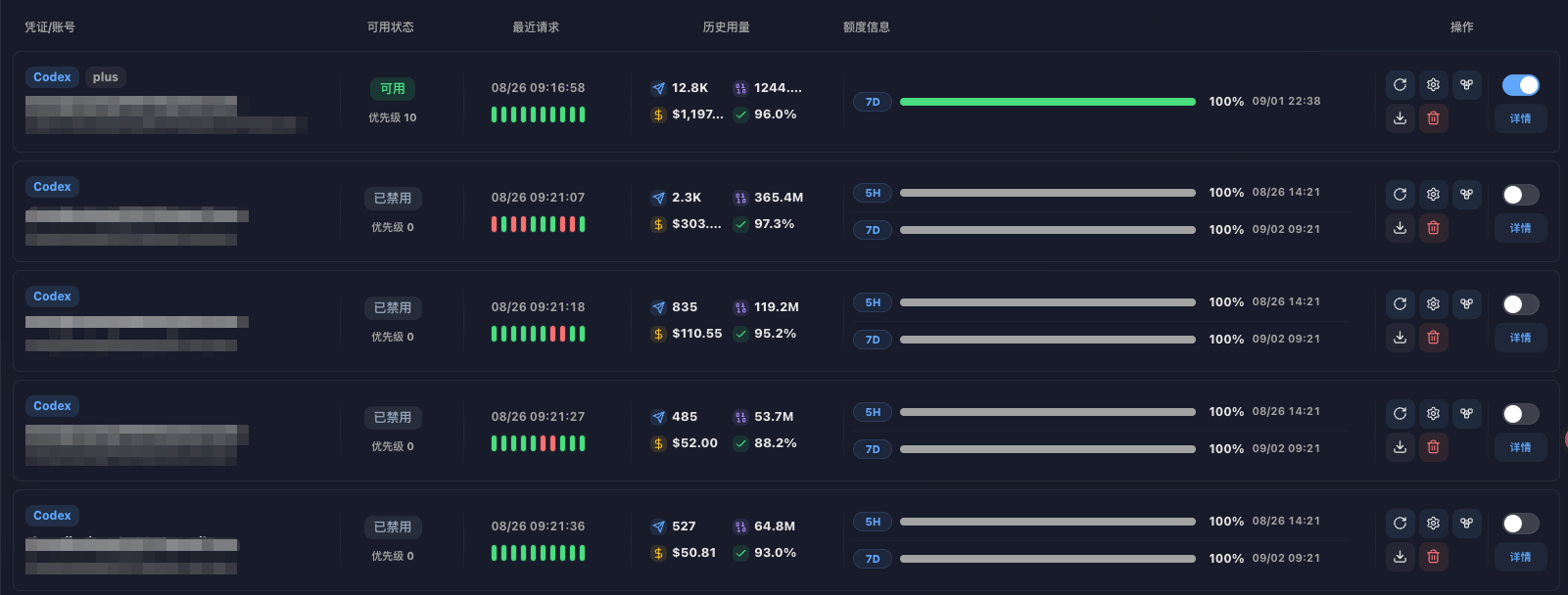Delete the account with 93.0% success rate

tap(1433, 557)
